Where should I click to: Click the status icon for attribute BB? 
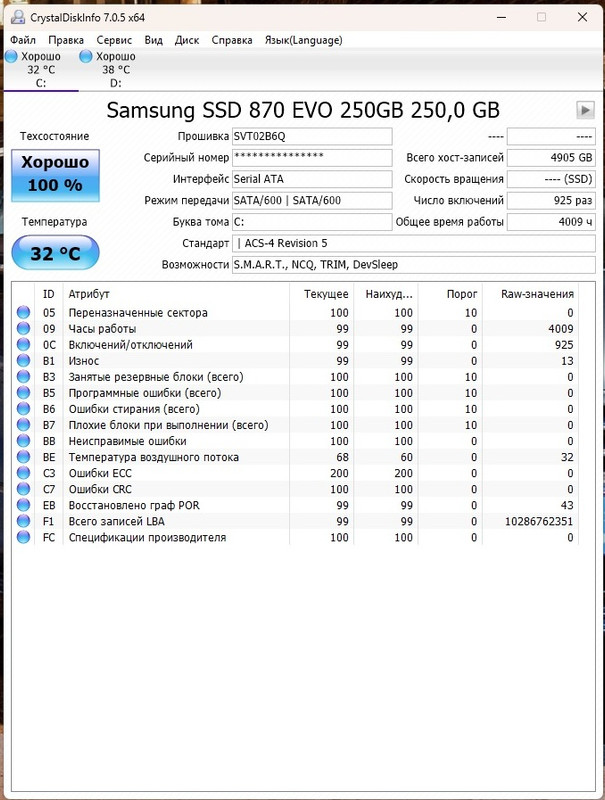(x=23, y=441)
